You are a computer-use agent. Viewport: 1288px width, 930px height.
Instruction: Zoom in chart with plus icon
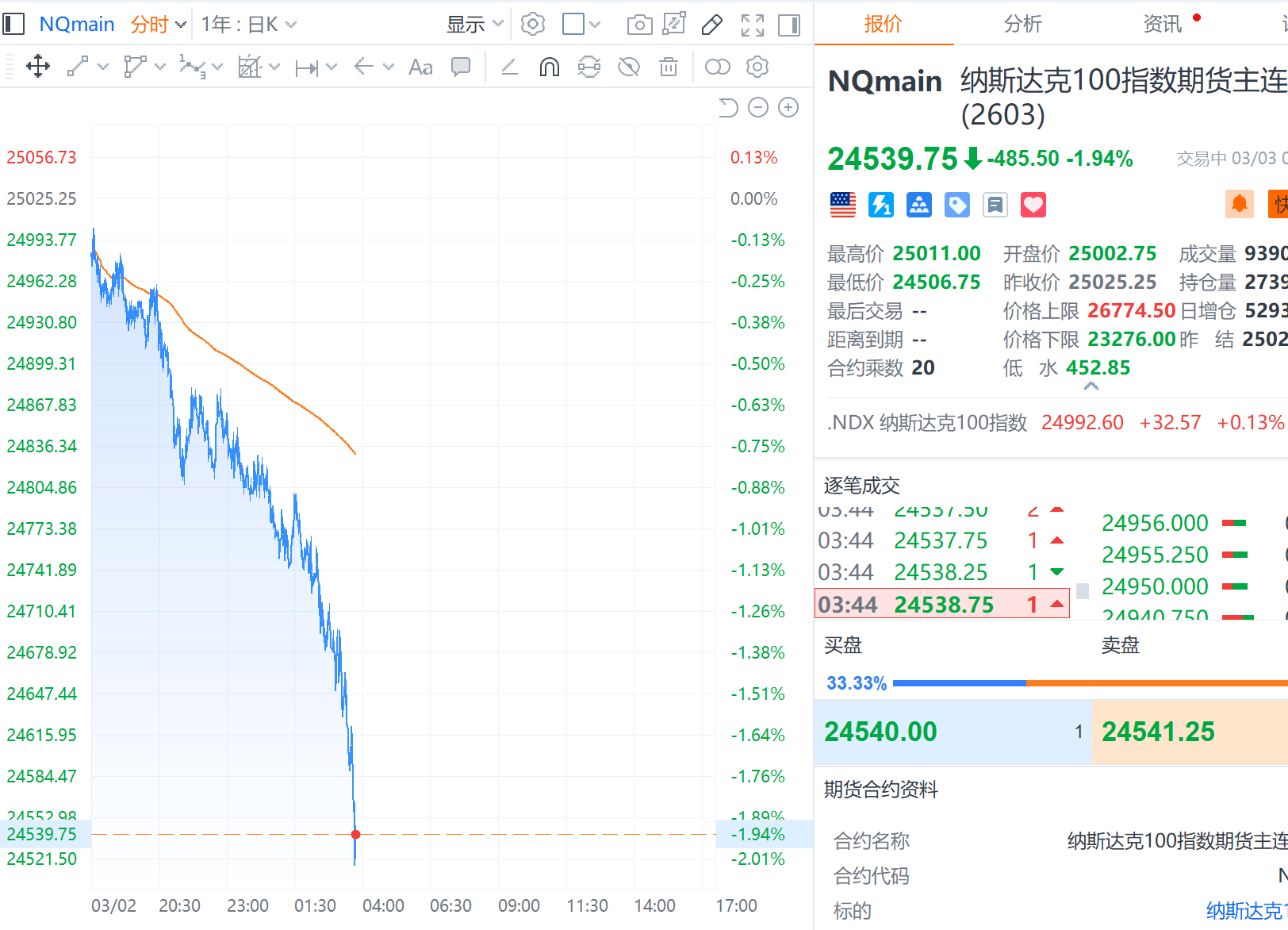tap(788, 107)
